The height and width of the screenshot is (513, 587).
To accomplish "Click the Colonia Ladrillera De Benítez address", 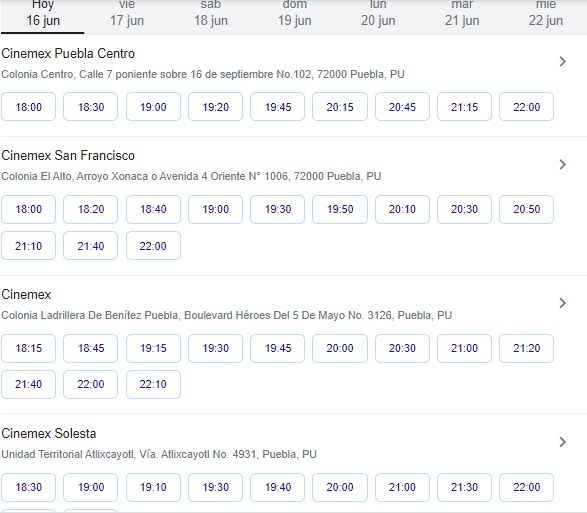I will tap(226, 315).
